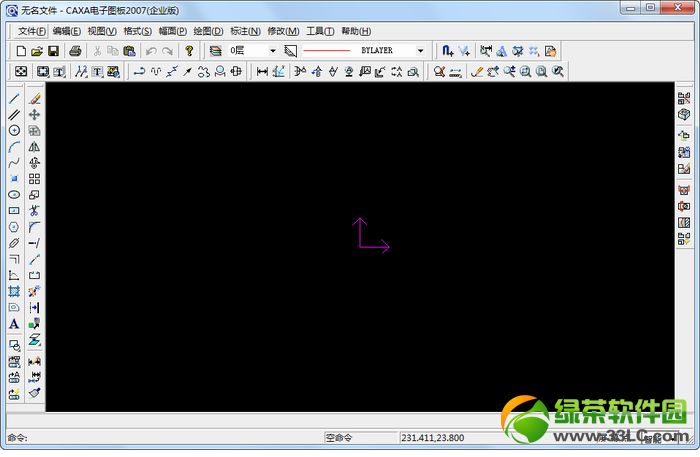The image size is (700, 457).
Task: Click the Save file icon
Action: point(54,51)
